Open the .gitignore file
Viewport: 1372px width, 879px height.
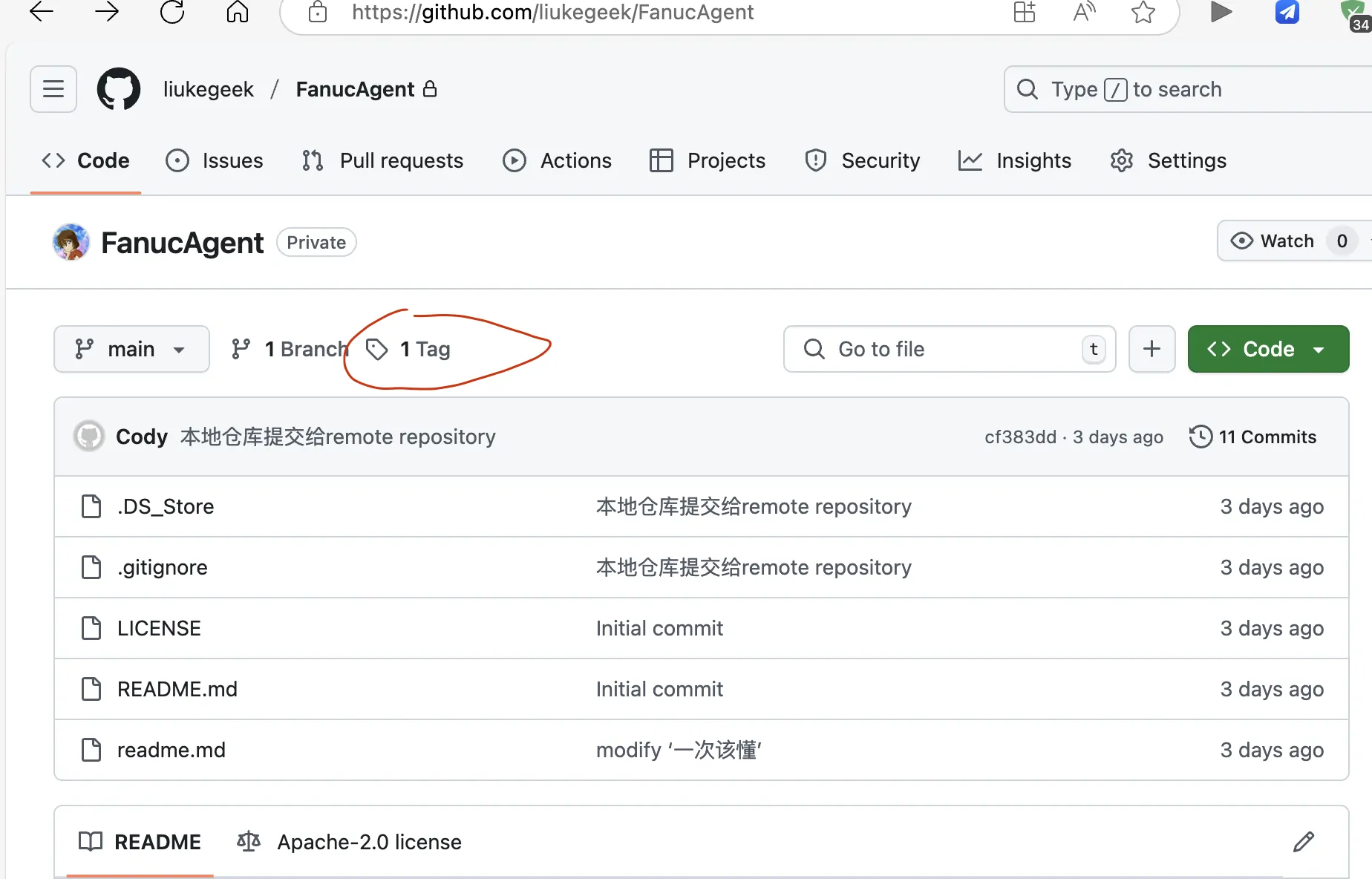click(x=163, y=567)
